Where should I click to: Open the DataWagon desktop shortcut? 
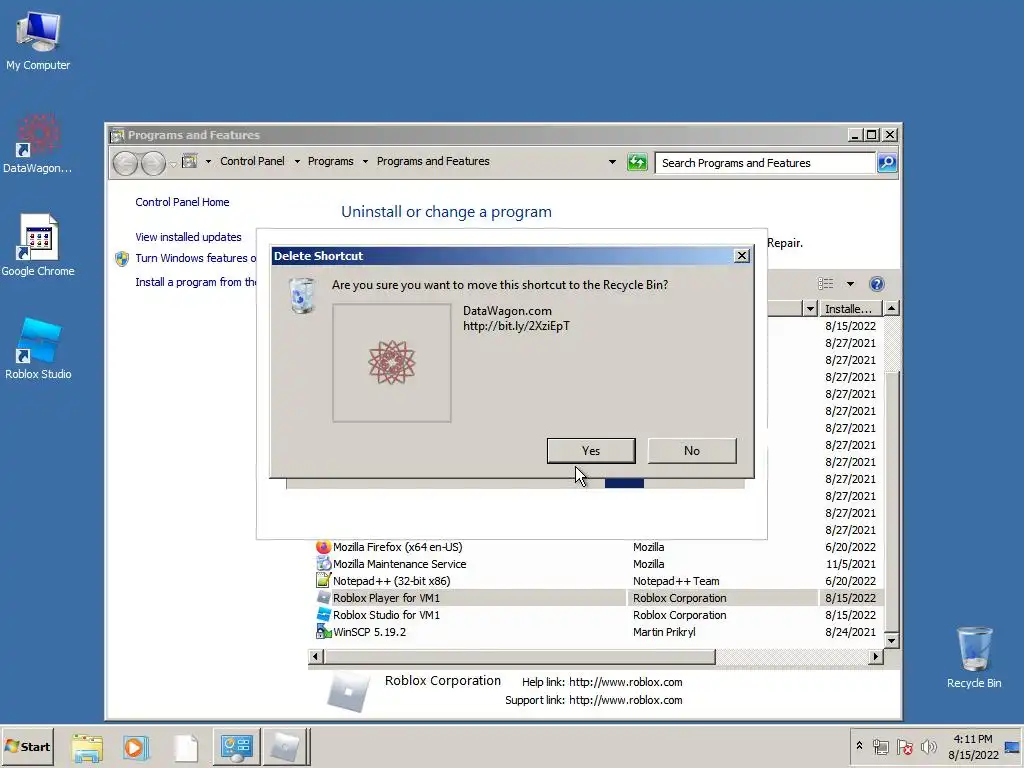click(x=38, y=144)
